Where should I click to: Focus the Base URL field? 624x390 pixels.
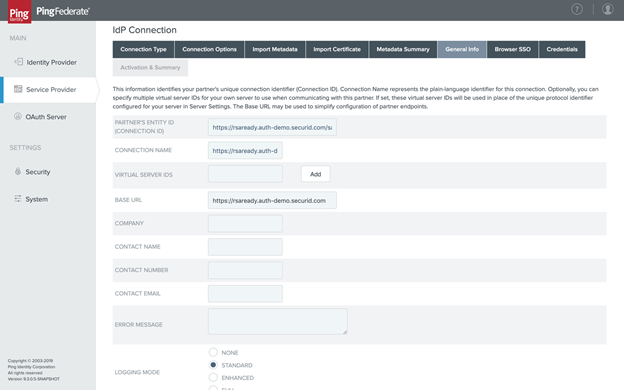[272, 200]
